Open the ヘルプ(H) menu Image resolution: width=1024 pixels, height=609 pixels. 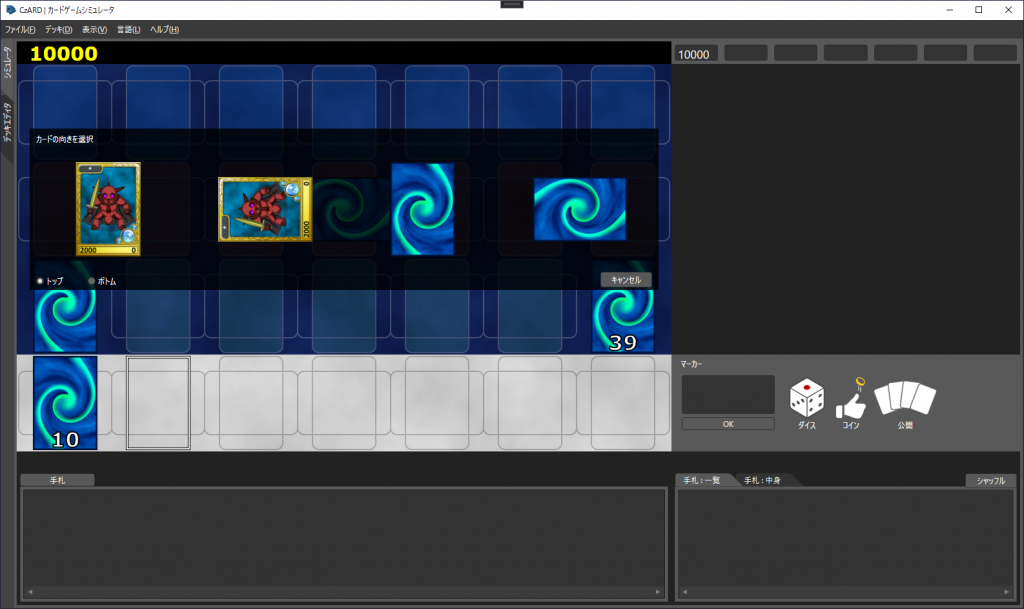coord(165,29)
